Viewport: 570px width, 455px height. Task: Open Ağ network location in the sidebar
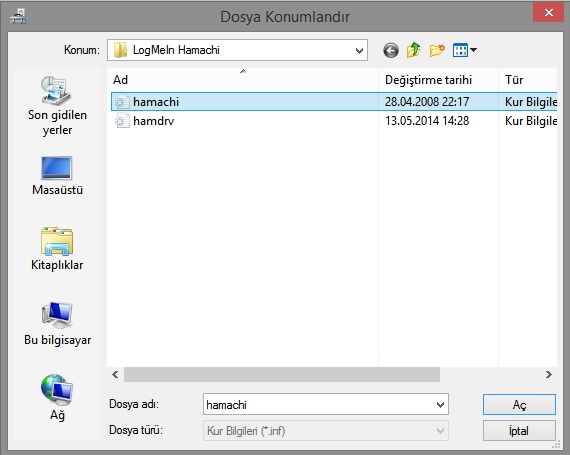(x=57, y=398)
